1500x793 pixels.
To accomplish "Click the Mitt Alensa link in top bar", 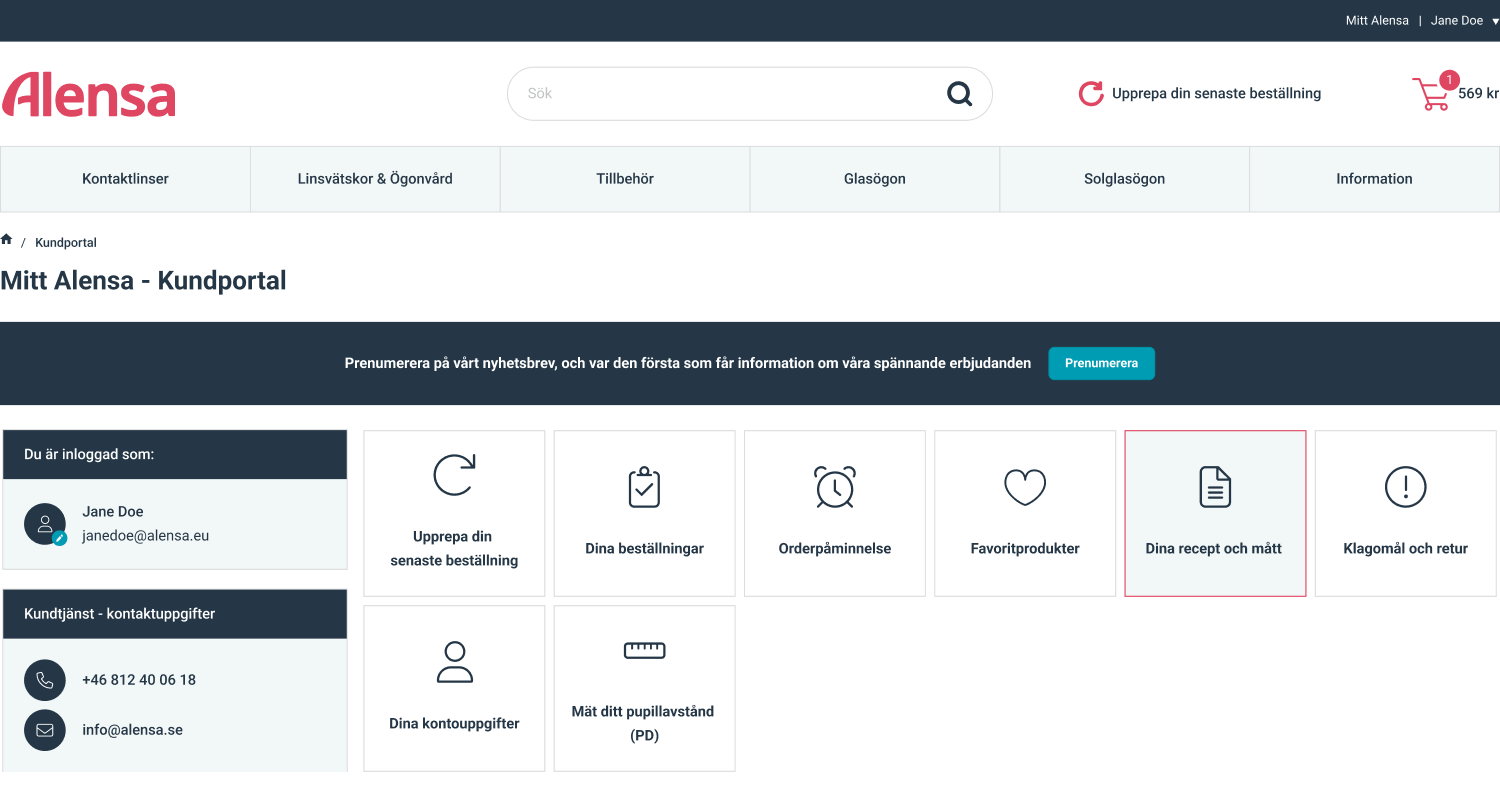I will click(1377, 21).
